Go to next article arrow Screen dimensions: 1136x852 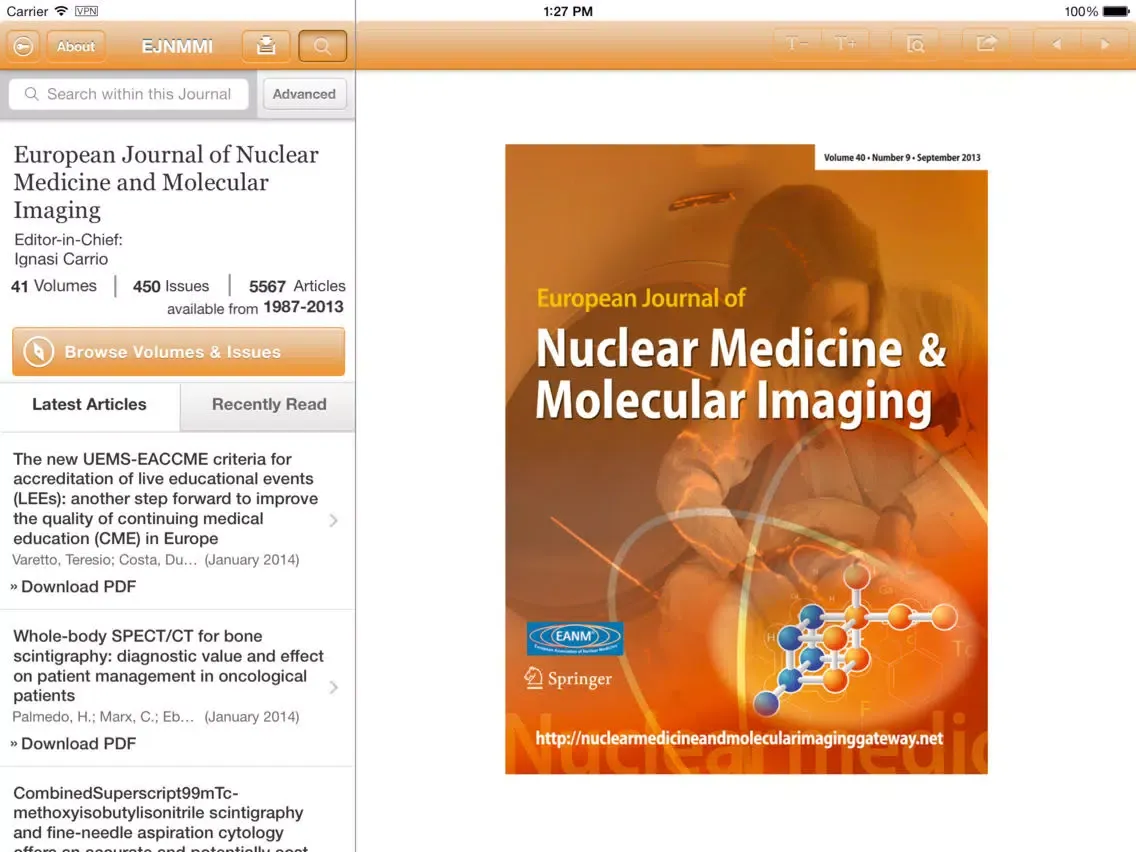tap(1105, 44)
